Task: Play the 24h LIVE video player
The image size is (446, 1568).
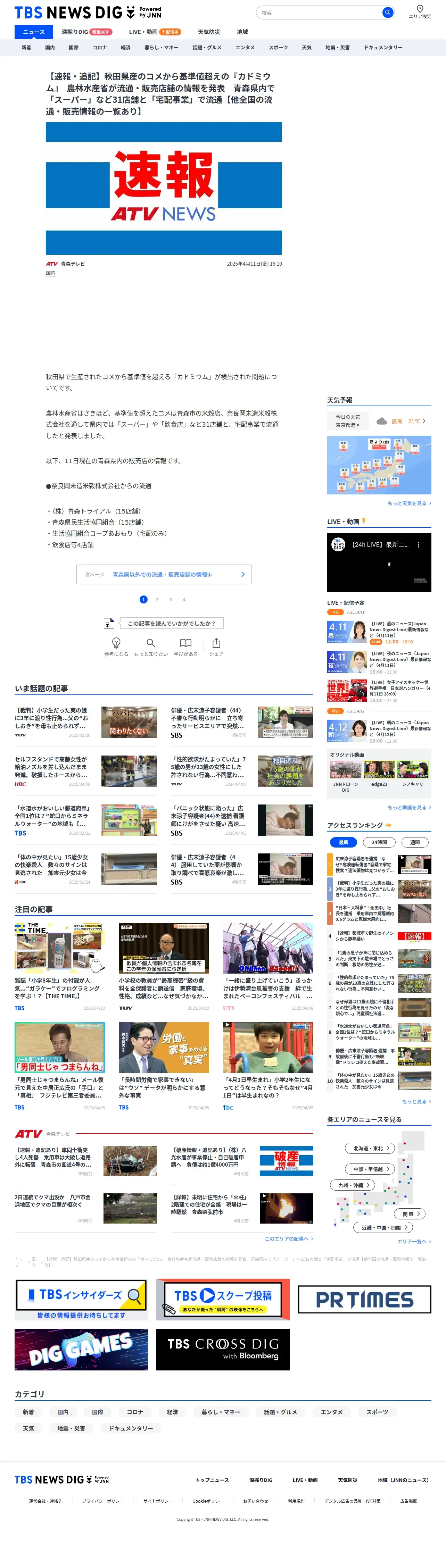Action: tap(379, 562)
